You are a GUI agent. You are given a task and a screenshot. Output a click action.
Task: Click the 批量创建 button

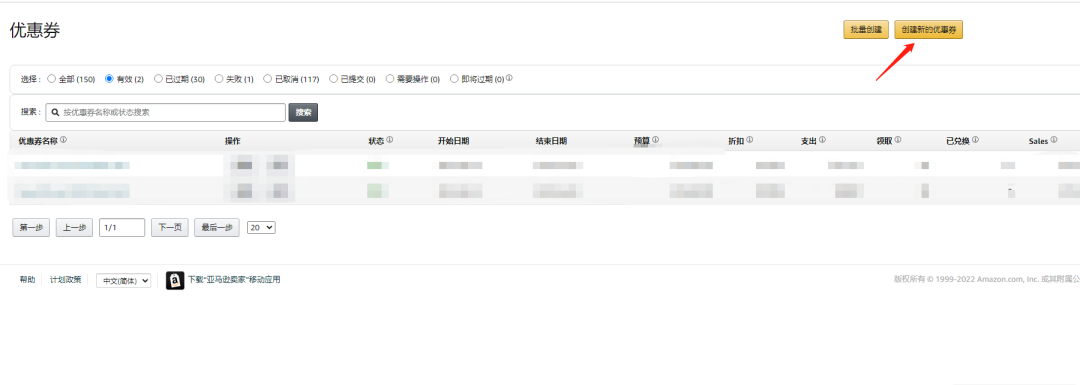pyautogui.click(x=866, y=30)
